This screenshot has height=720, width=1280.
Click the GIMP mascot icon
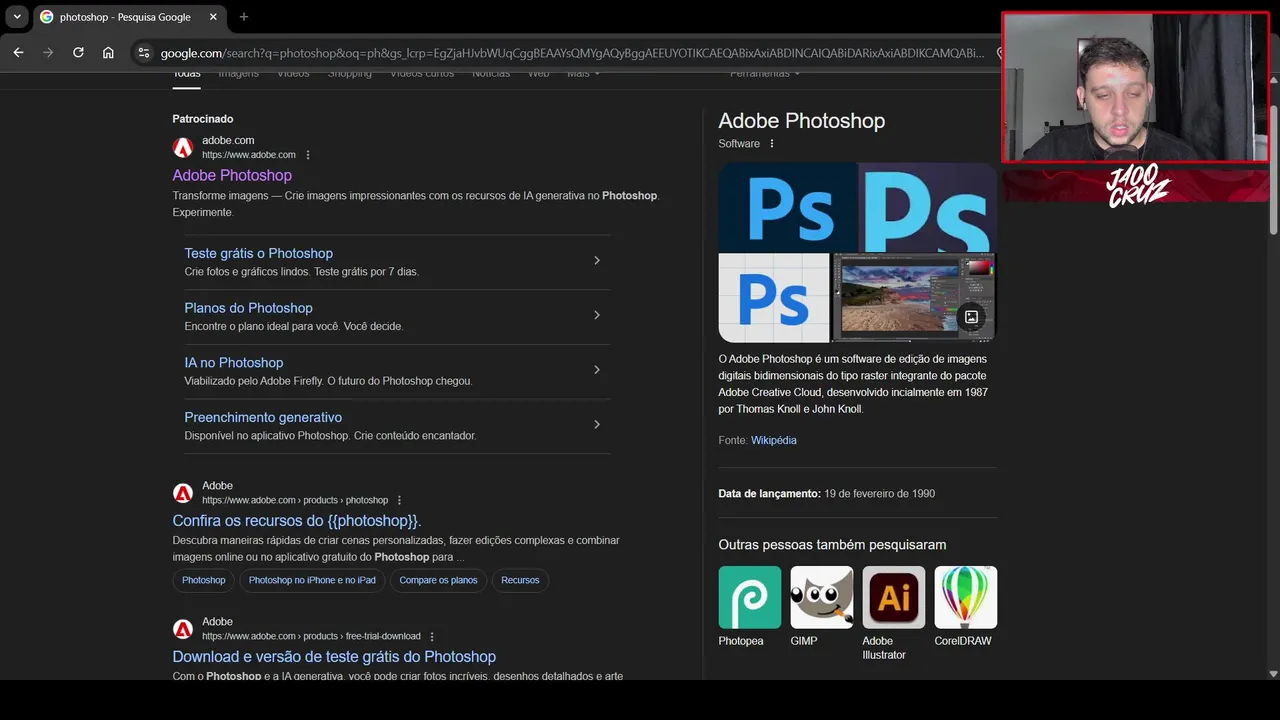point(822,597)
